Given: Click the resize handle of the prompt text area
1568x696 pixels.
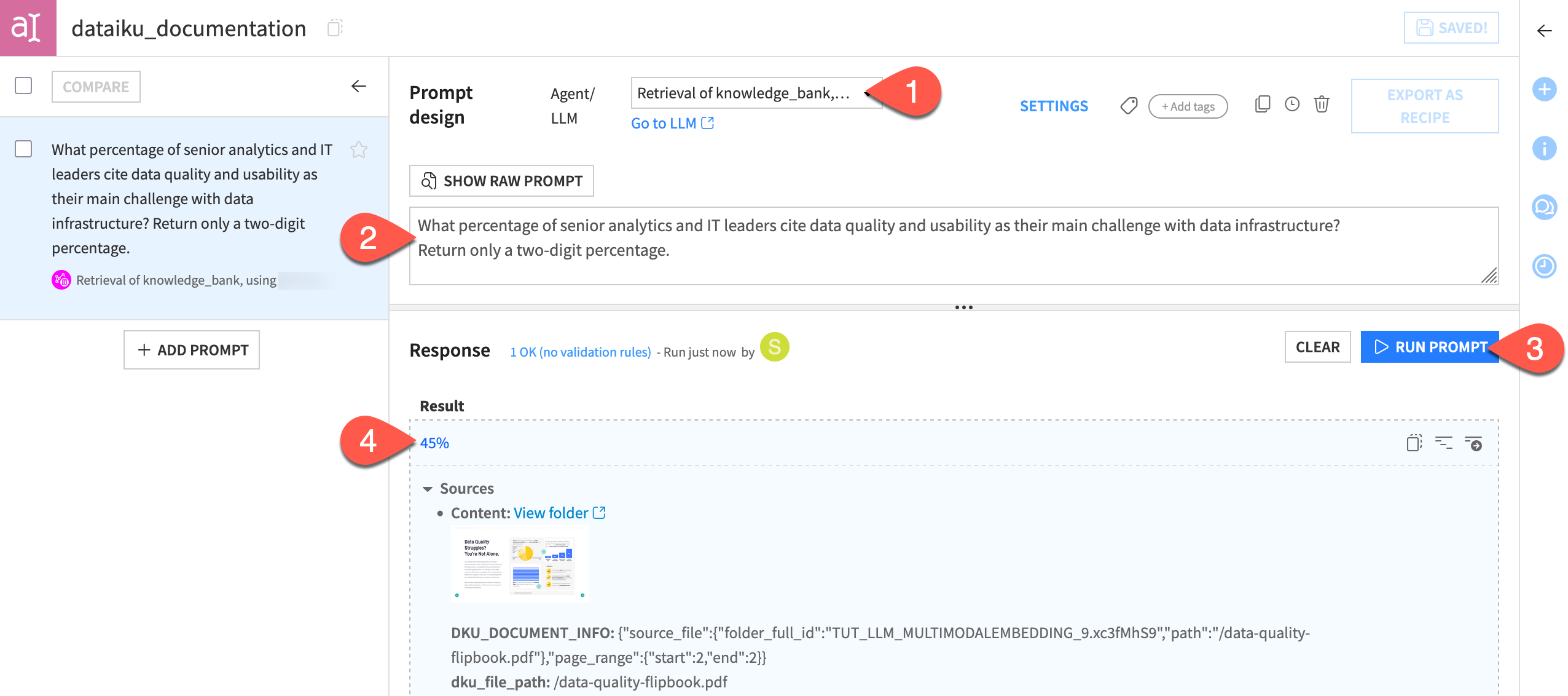Looking at the screenshot, I should [x=1489, y=275].
